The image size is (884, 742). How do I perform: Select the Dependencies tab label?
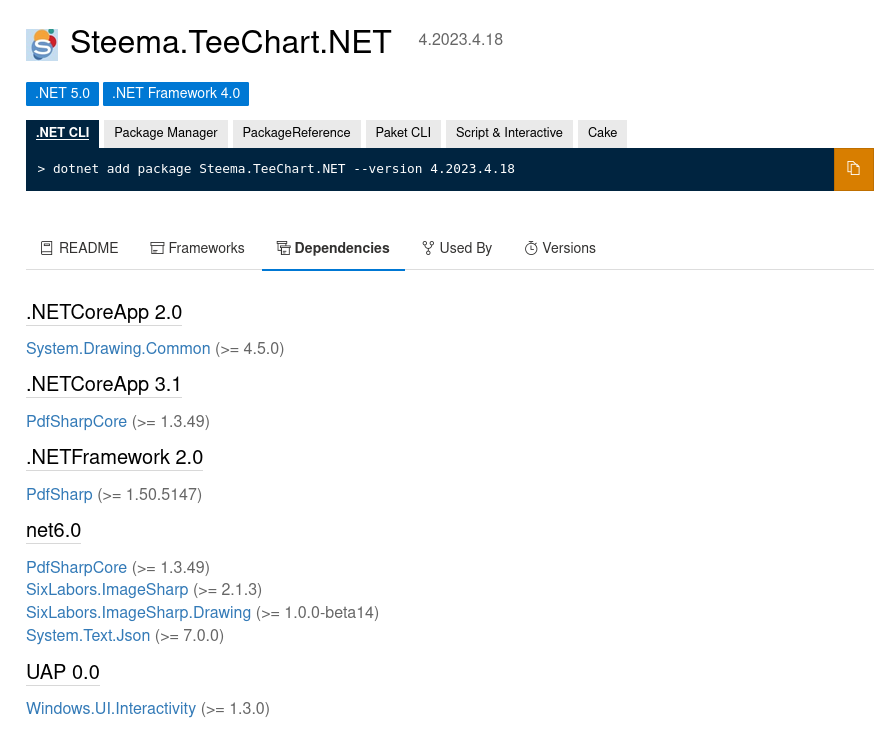(342, 249)
